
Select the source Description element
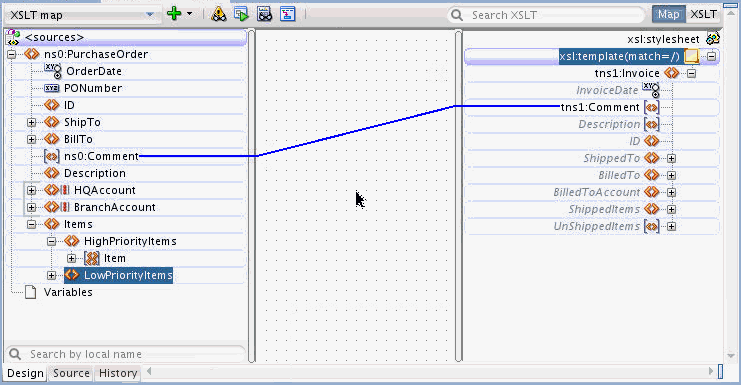pos(95,173)
